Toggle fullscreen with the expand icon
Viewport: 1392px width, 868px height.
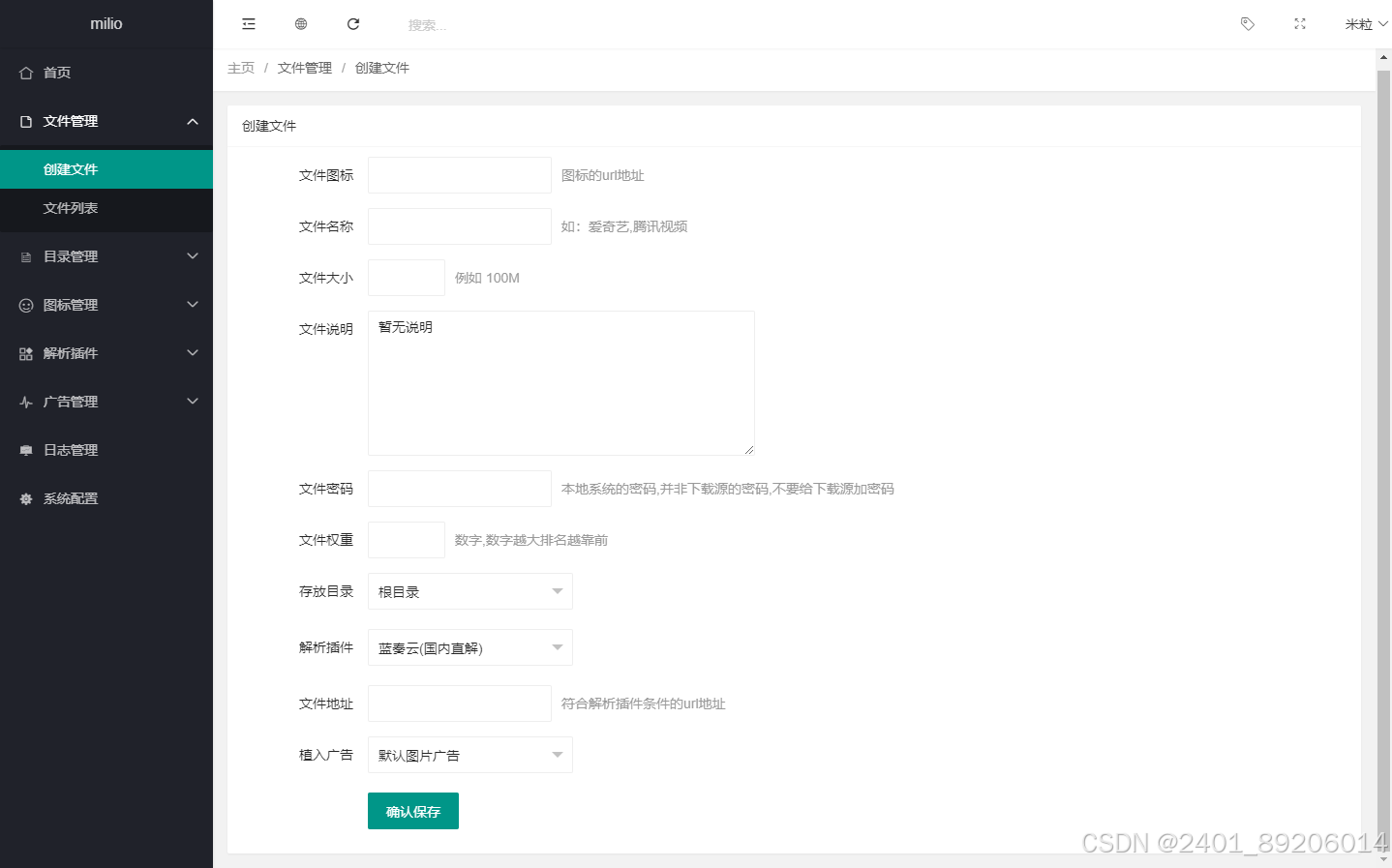pos(1300,24)
